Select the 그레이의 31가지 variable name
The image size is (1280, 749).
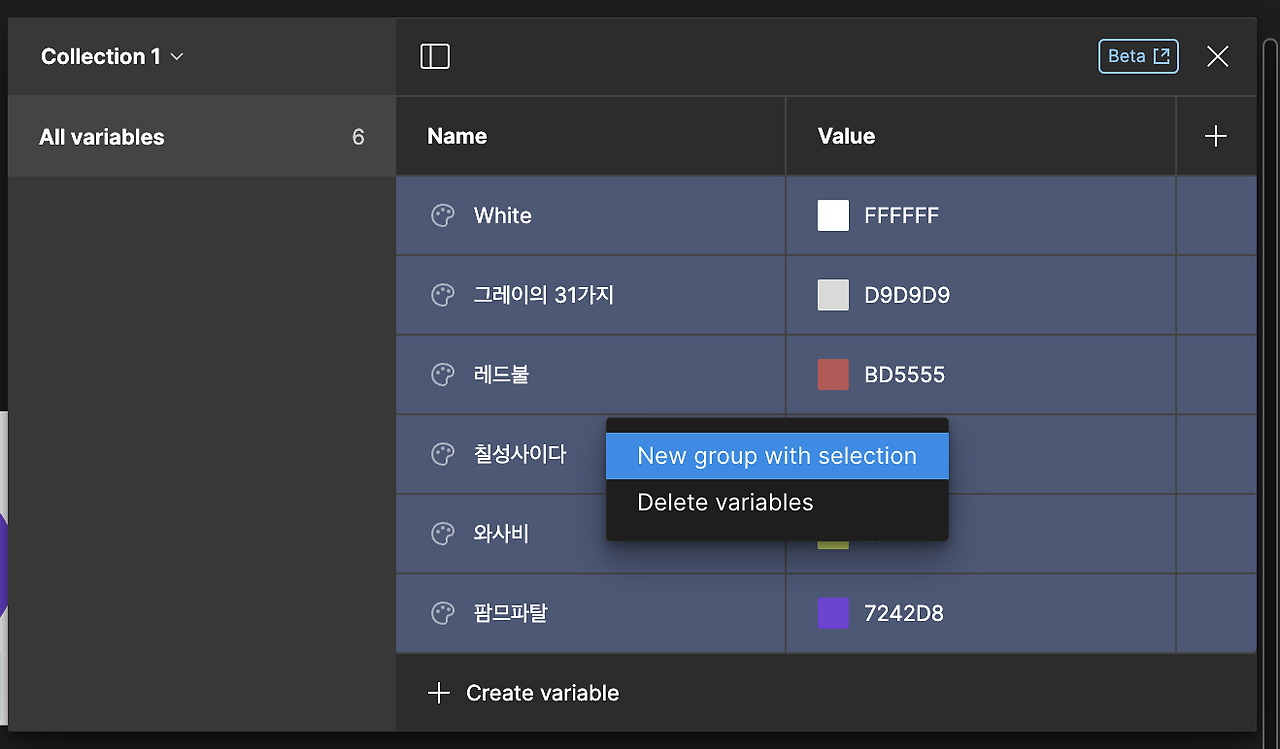tap(544, 295)
